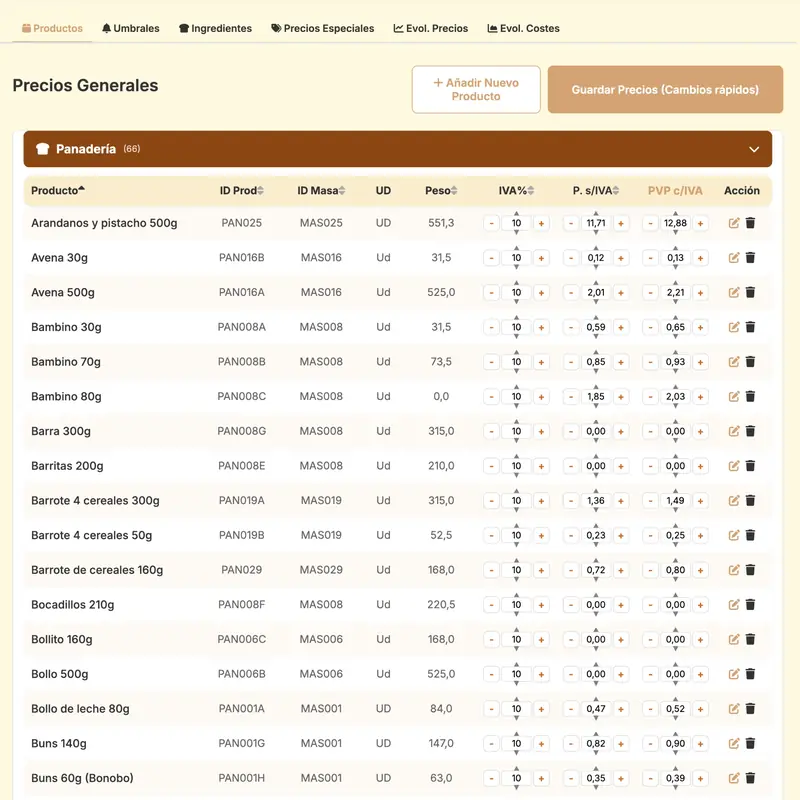Save with Guardar Precios (Cambios rápidos)
Screen dimensions: 800x800
pyautogui.click(x=665, y=89)
